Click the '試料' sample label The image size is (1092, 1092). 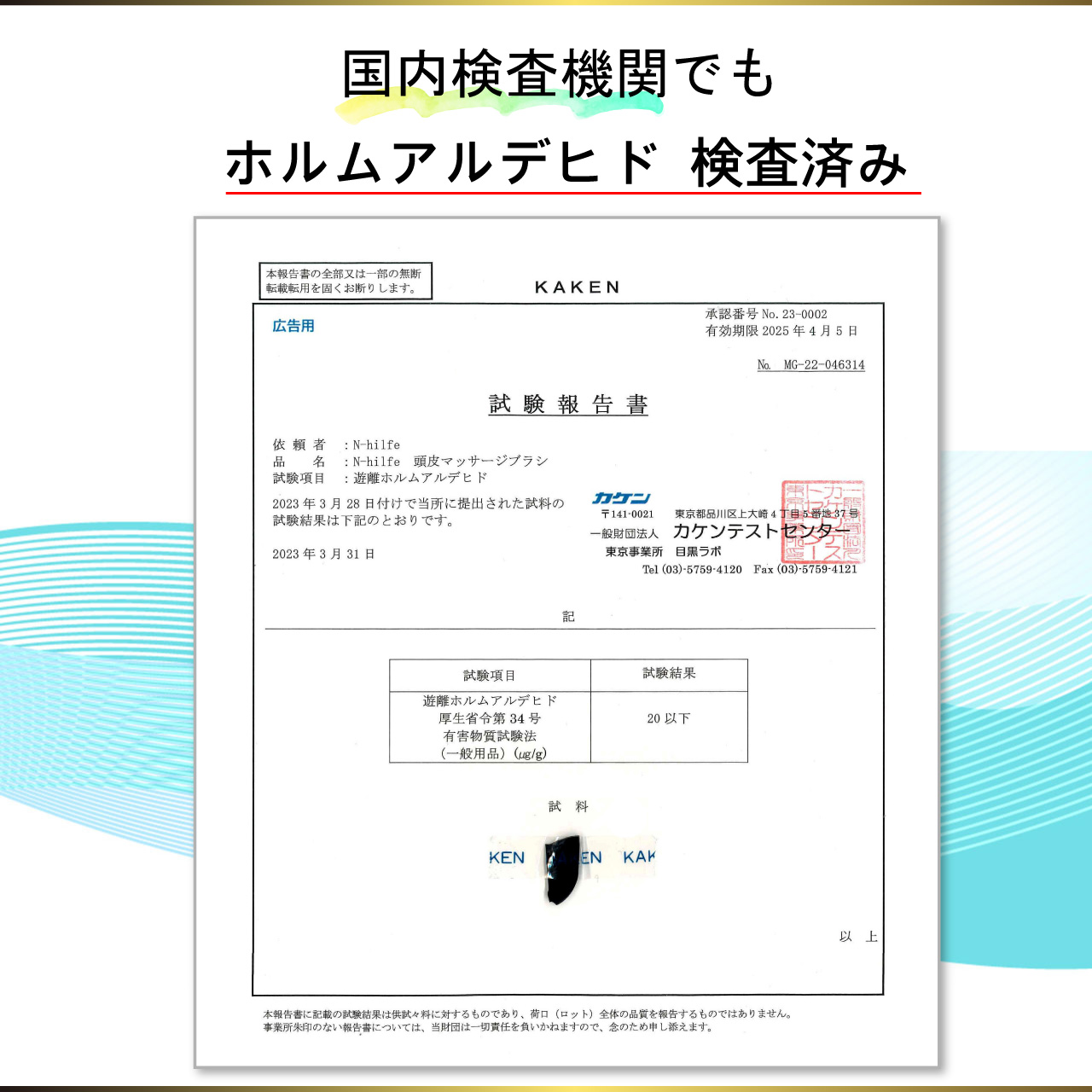coord(568,806)
